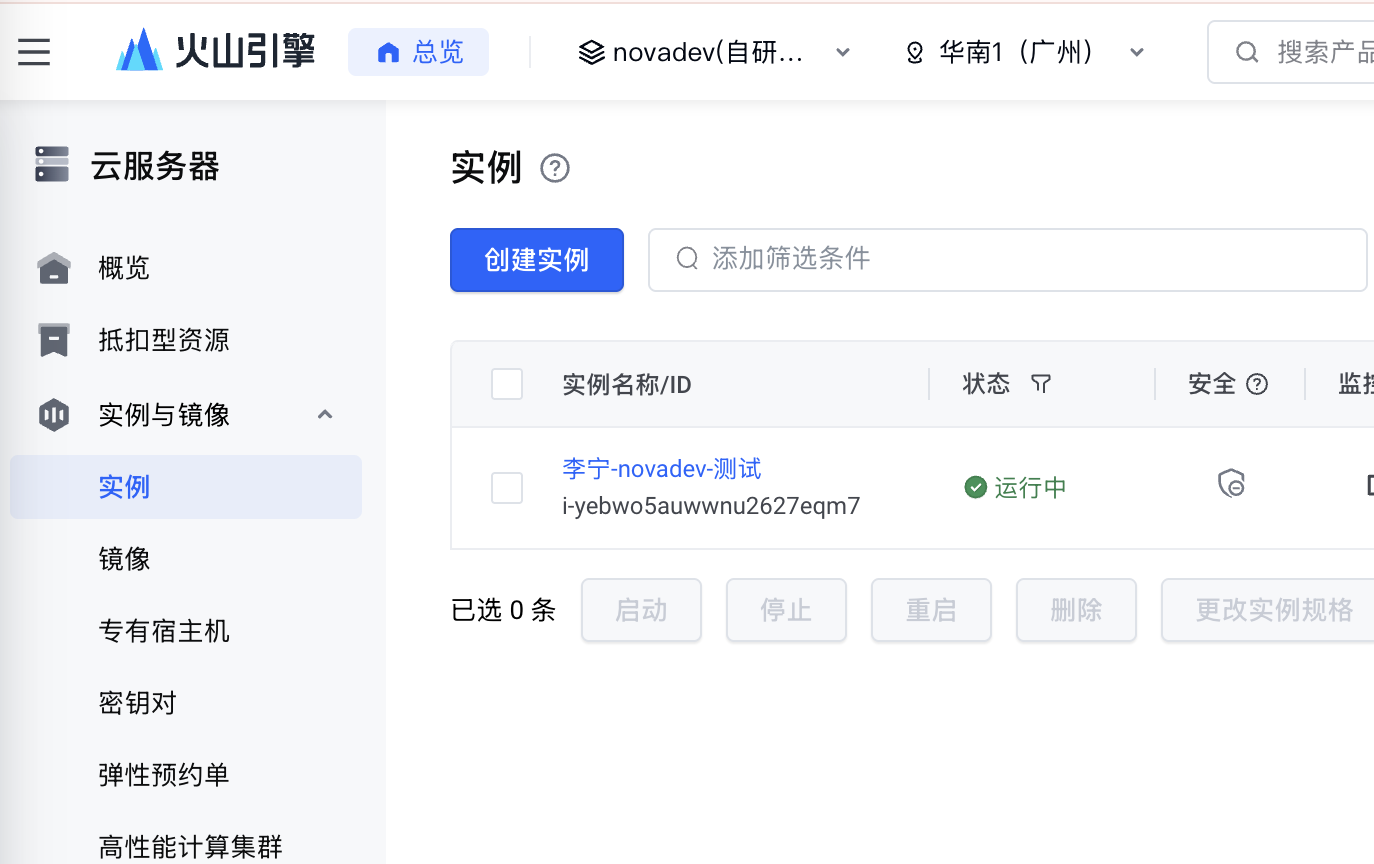Click the 更改实例规格 button
1374x864 pixels.
point(1267,610)
